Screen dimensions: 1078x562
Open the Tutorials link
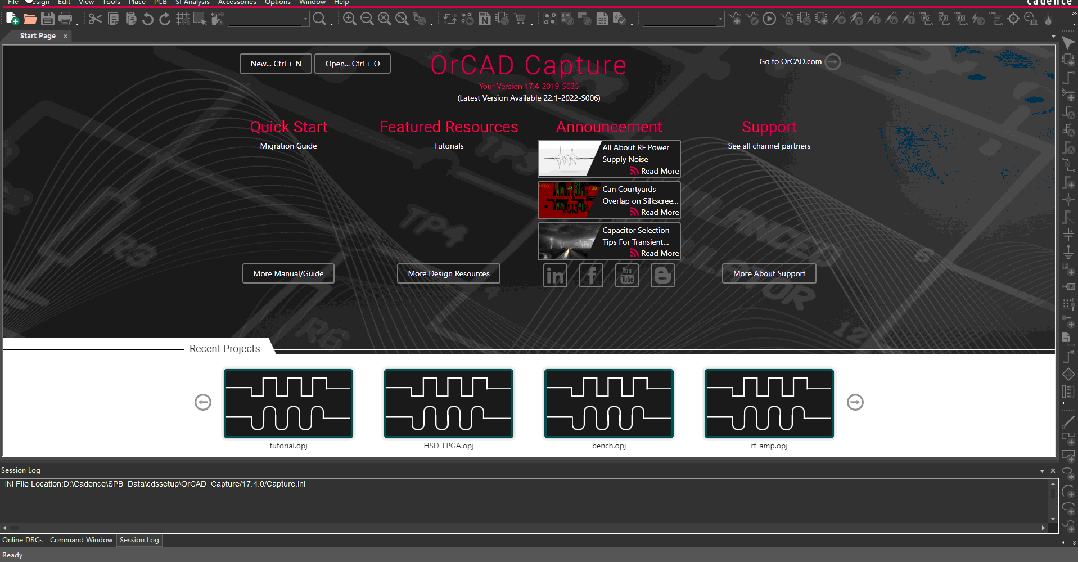pyautogui.click(x=448, y=146)
